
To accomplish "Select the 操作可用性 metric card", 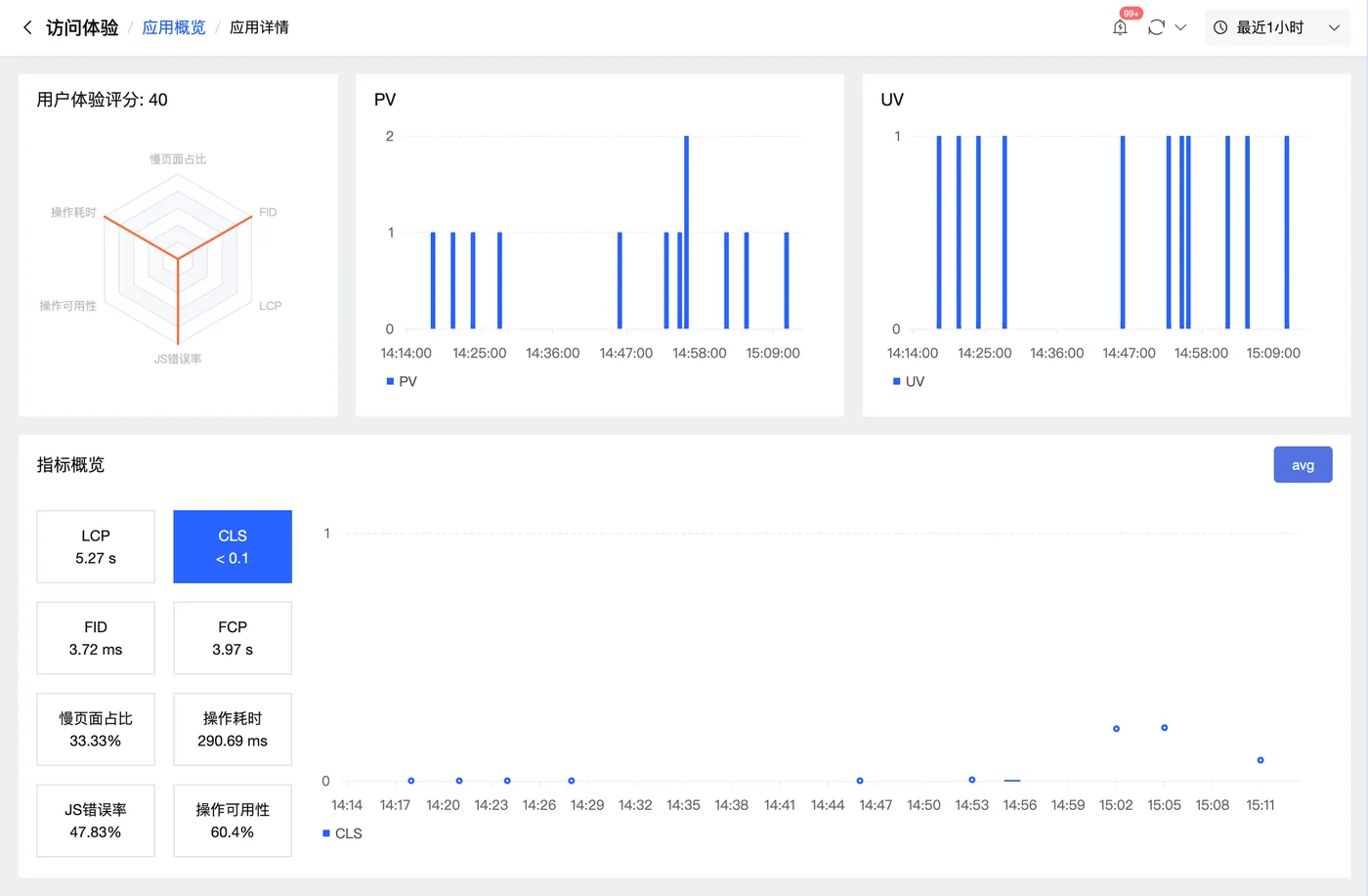I will point(233,821).
